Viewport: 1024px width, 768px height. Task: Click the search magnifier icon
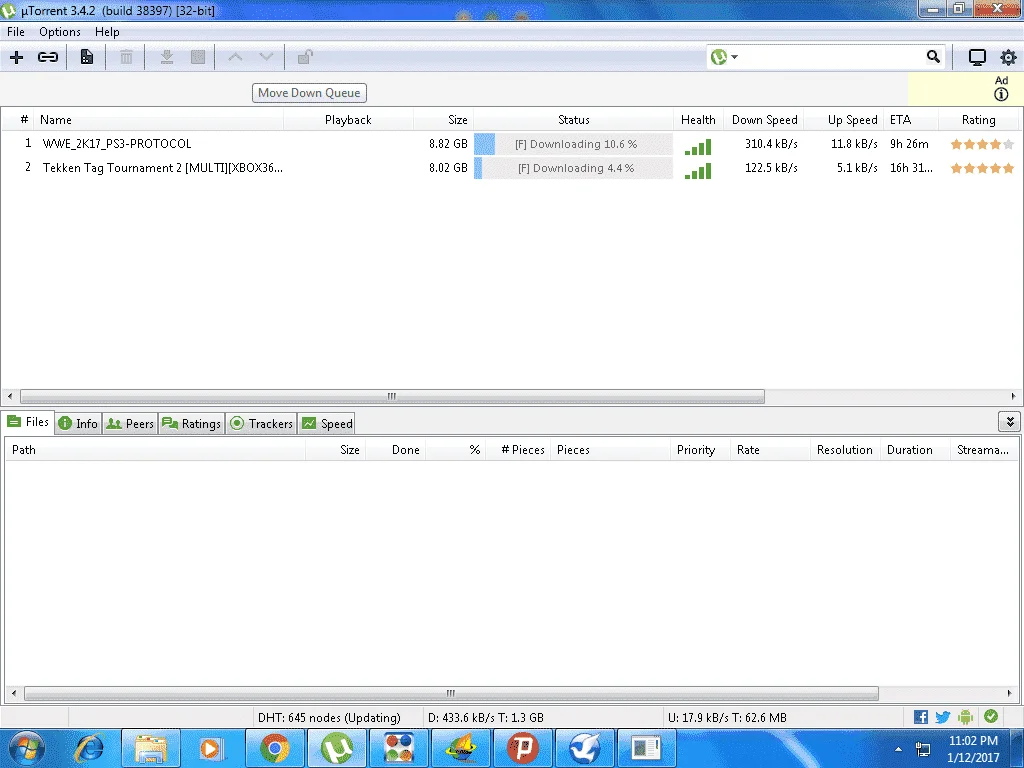coord(933,57)
